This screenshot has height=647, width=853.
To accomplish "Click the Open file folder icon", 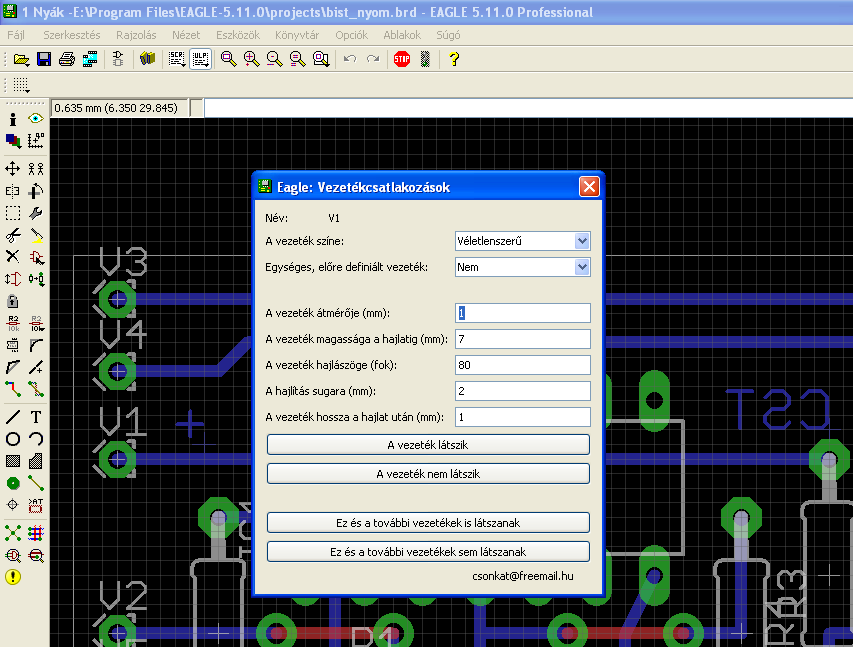I will 20,59.
